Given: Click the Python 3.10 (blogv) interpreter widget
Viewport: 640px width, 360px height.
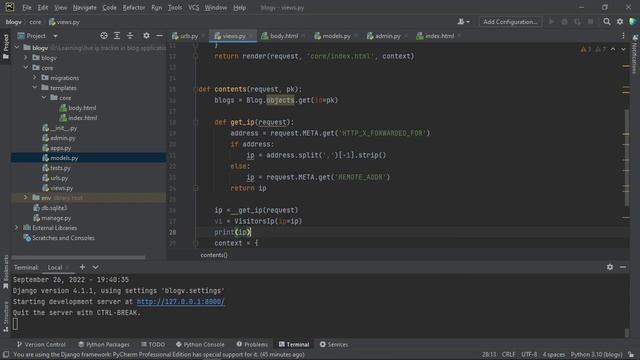Looking at the screenshot, I should [x=596, y=355].
